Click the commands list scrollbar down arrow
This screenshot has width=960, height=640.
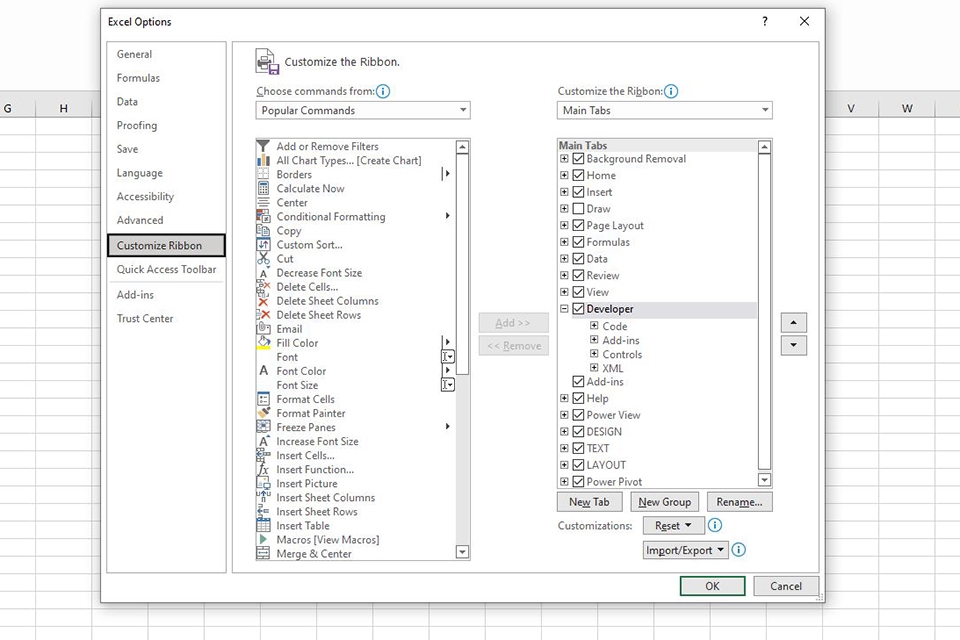pos(463,552)
